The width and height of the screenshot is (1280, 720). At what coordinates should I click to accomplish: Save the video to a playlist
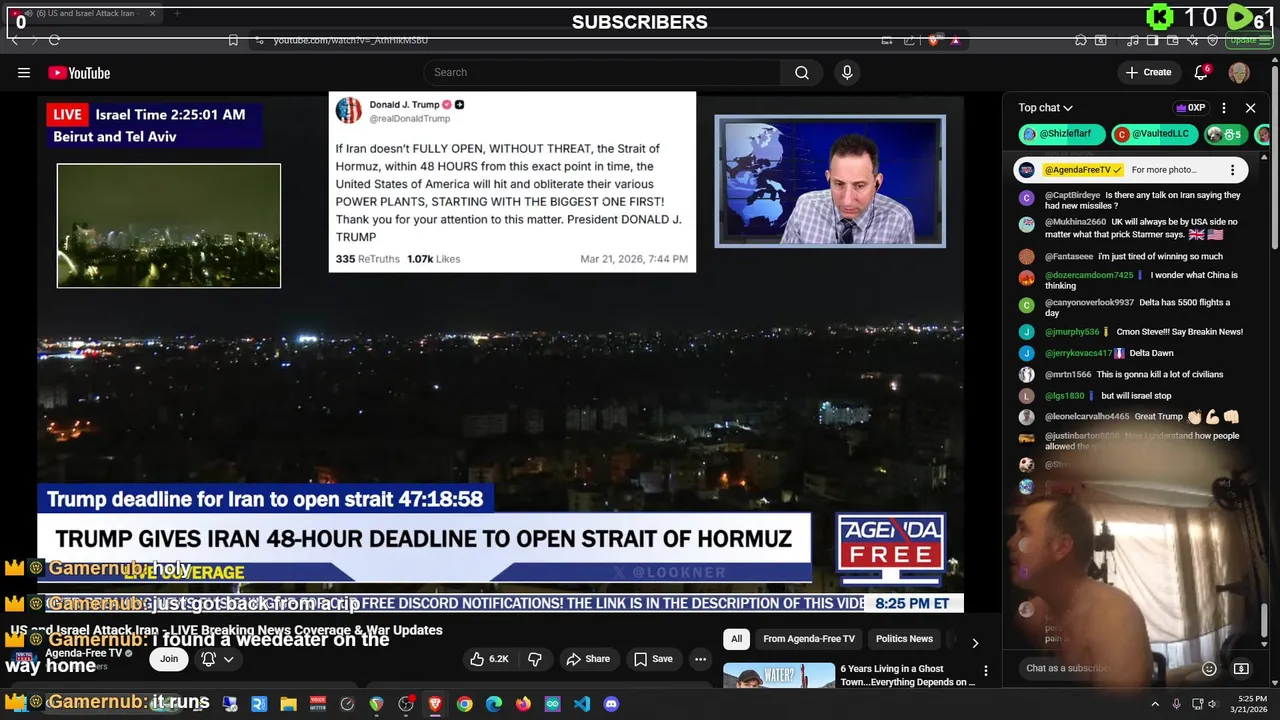click(653, 659)
